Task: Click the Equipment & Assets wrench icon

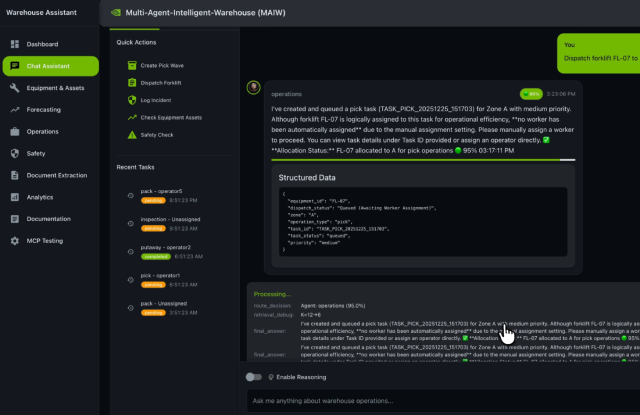Action: (x=14, y=88)
